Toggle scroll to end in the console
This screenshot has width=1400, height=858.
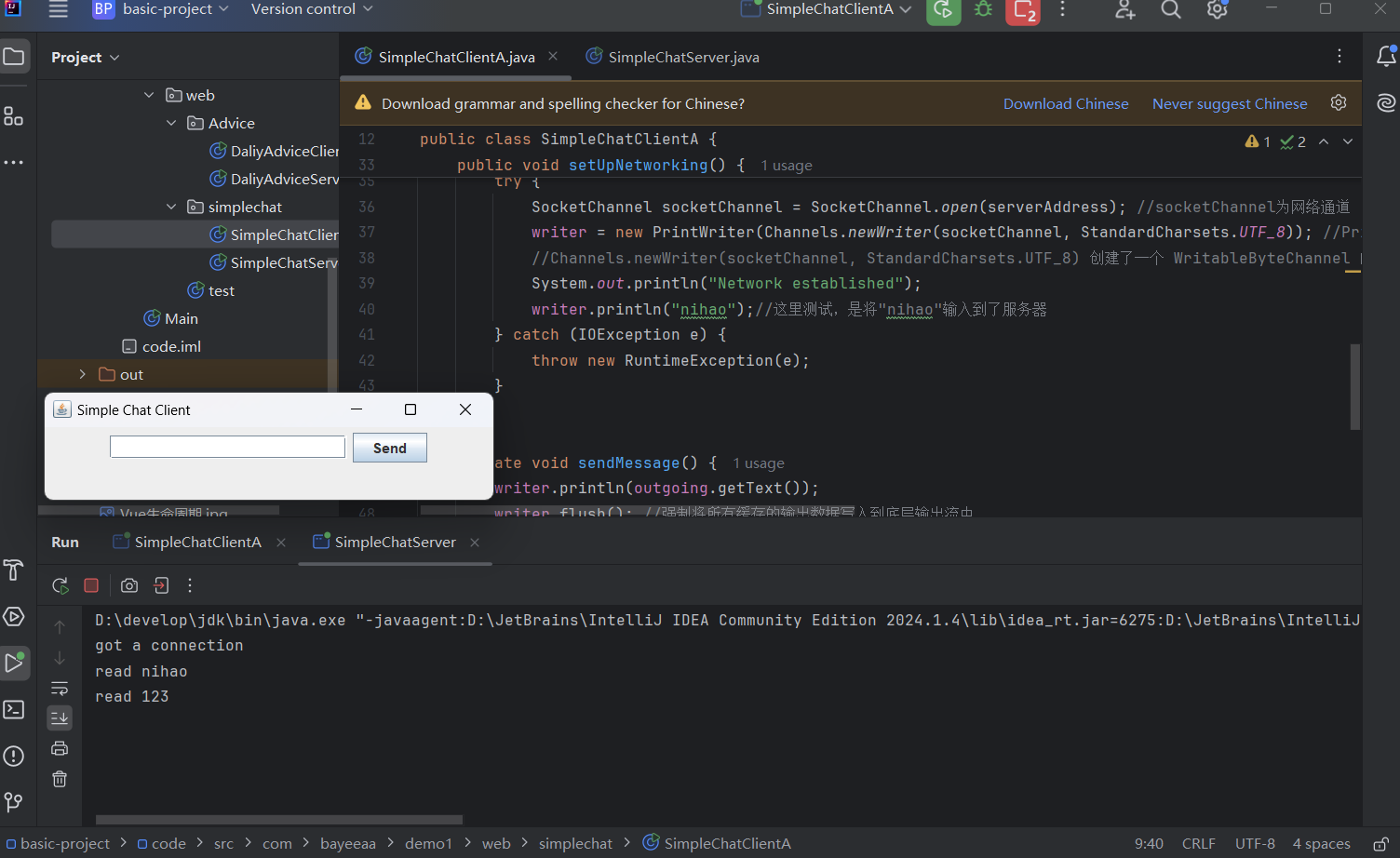pyautogui.click(x=60, y=717)
